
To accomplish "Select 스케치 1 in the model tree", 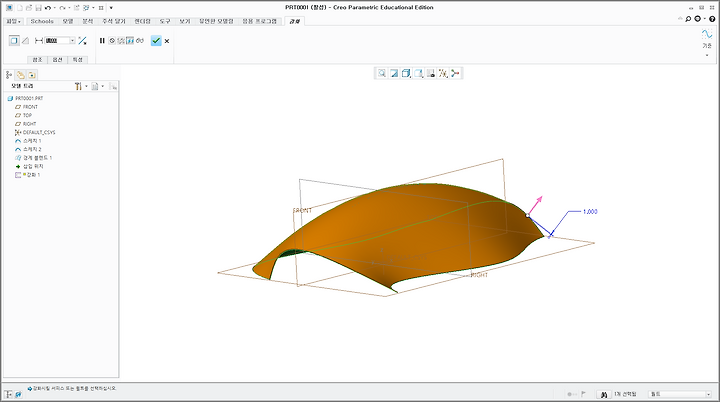I will 28,141.
